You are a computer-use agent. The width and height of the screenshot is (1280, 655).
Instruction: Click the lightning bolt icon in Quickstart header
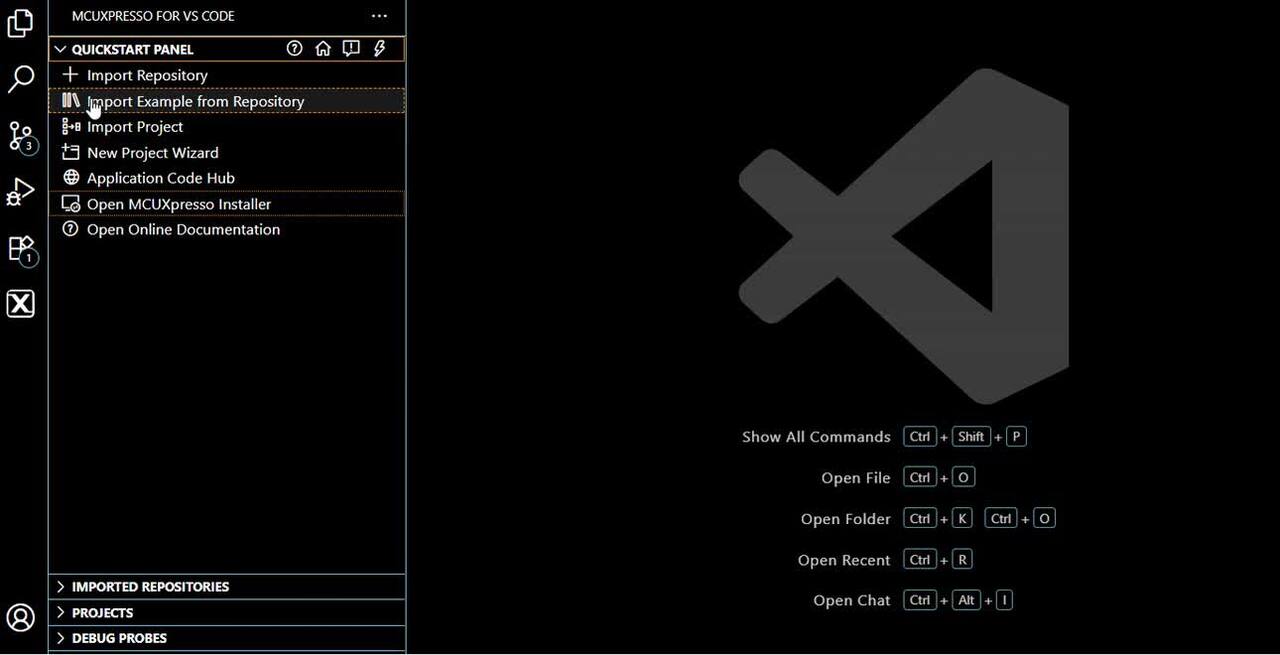tap(380, 49)
